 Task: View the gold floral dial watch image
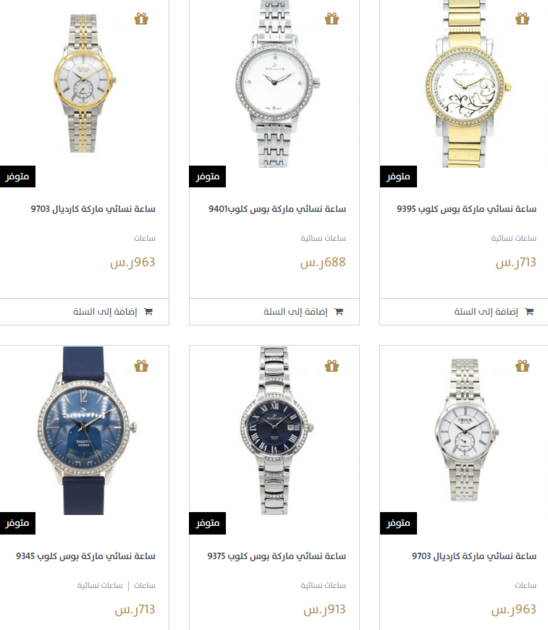pos(468,84)
